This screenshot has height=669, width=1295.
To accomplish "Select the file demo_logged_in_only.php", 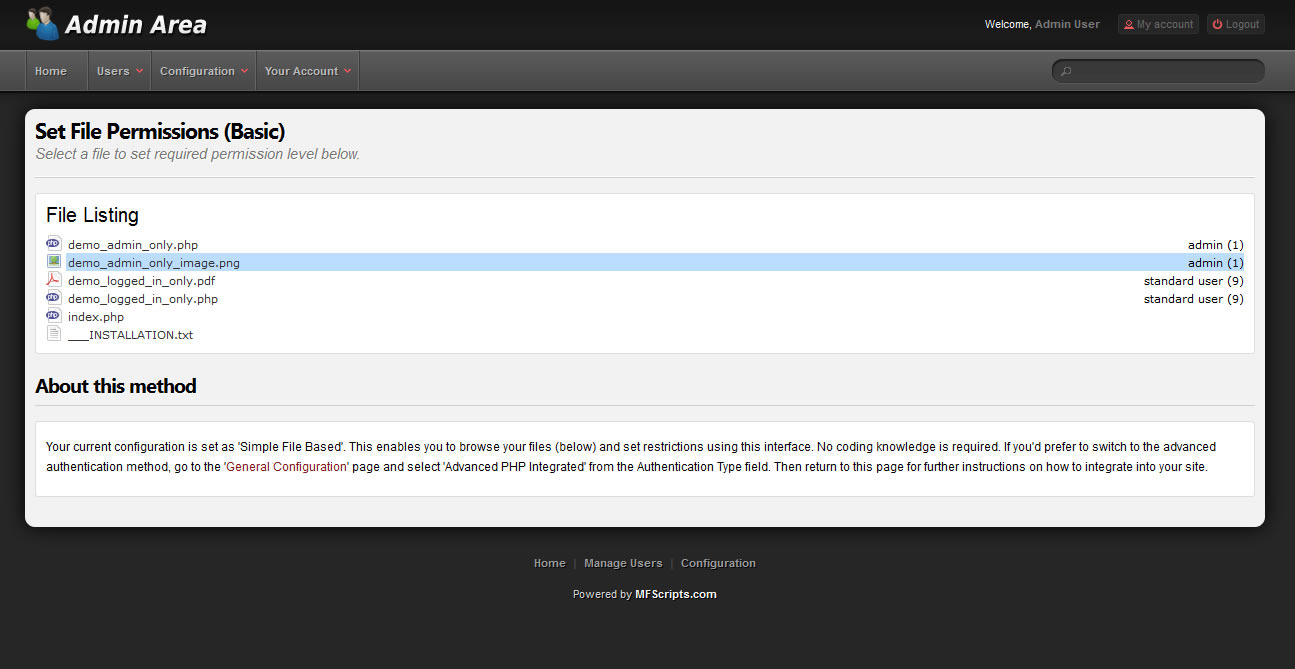I will click(143, 299).
